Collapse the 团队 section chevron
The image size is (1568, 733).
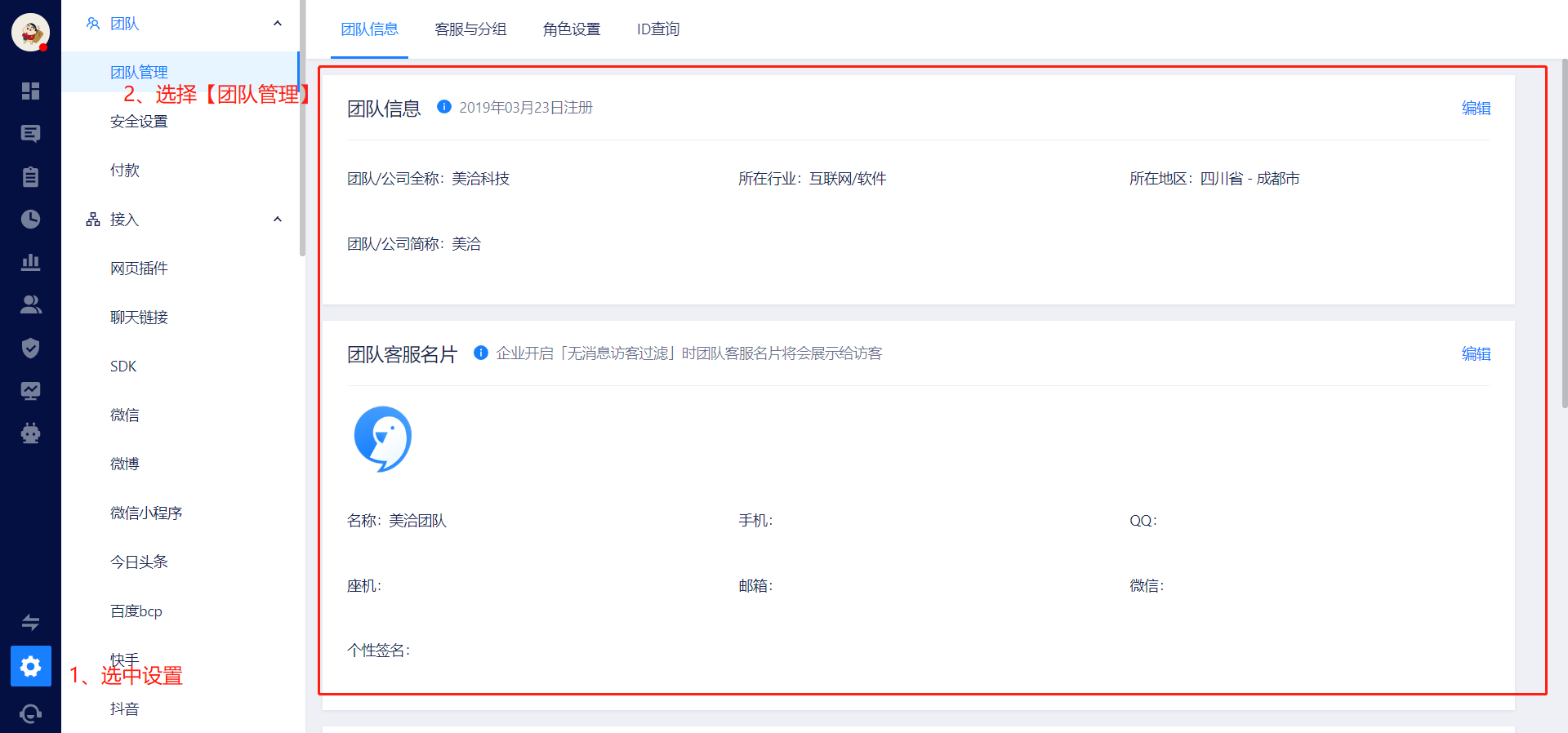[278, 24]
